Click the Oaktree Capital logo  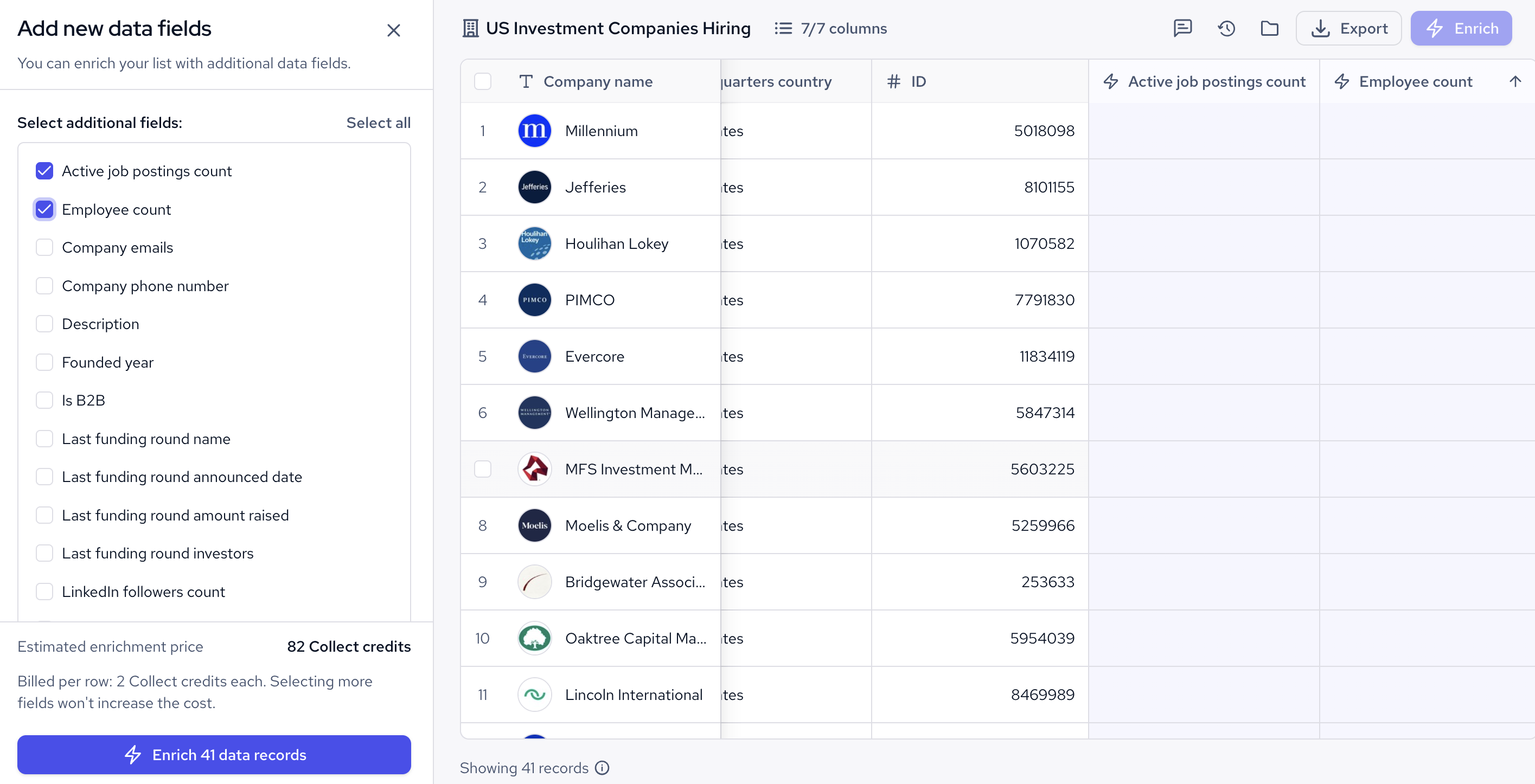(x=534, y=638)
